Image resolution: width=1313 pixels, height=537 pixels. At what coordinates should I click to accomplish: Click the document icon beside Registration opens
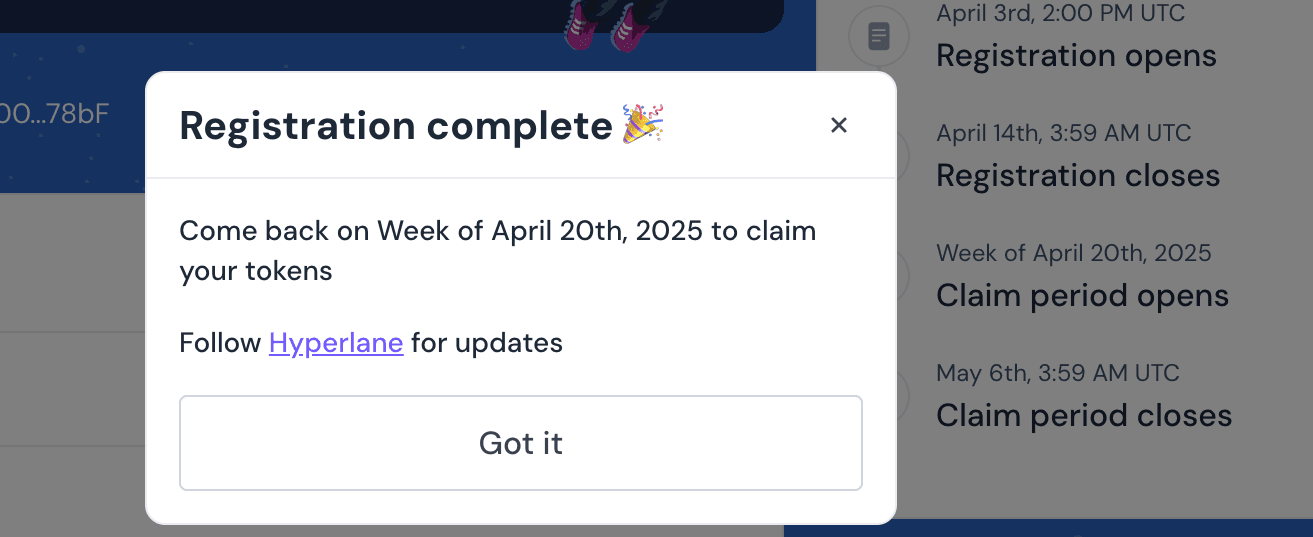tap(878, 37)
